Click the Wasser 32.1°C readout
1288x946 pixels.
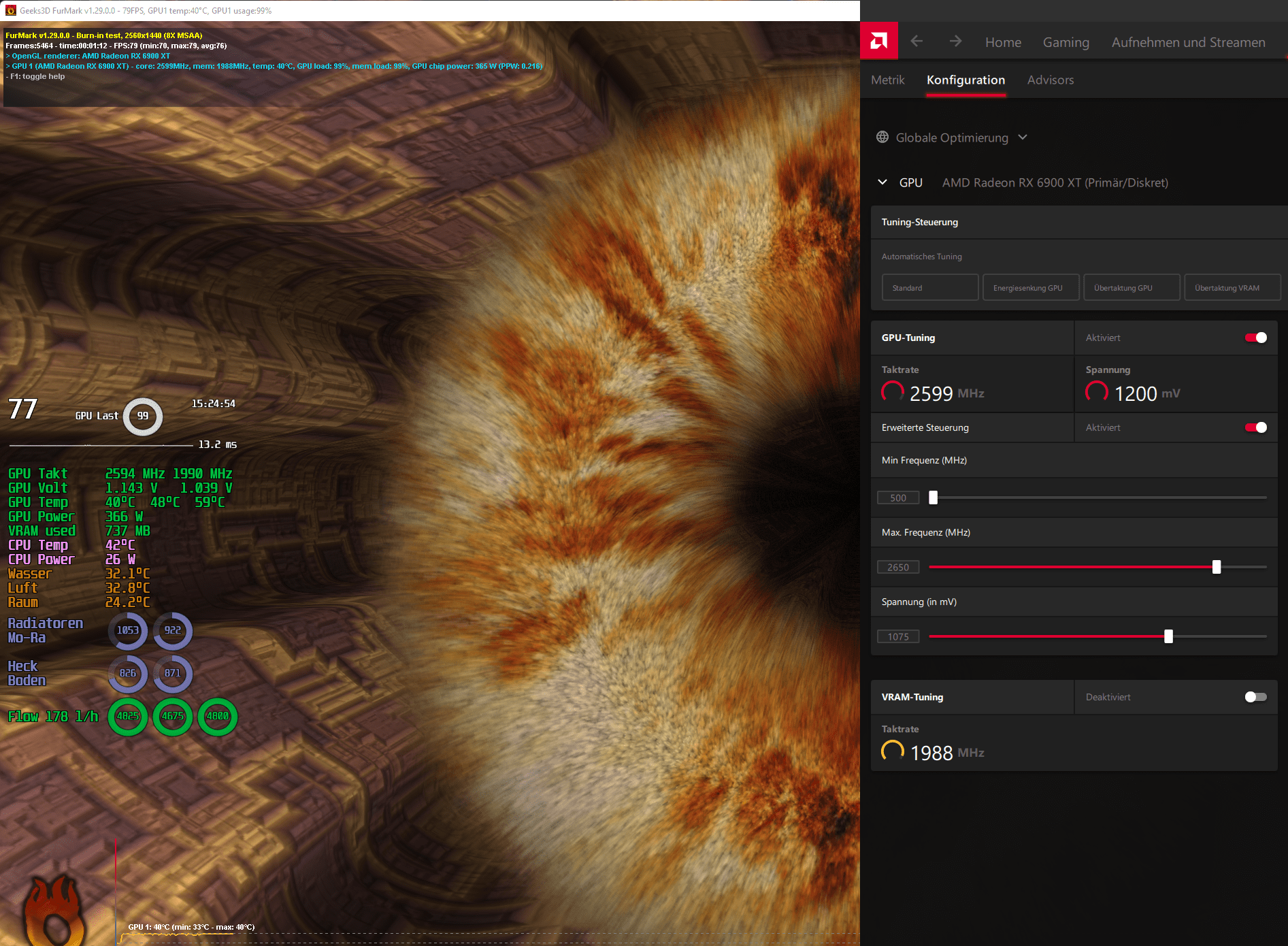click(127, 573)
